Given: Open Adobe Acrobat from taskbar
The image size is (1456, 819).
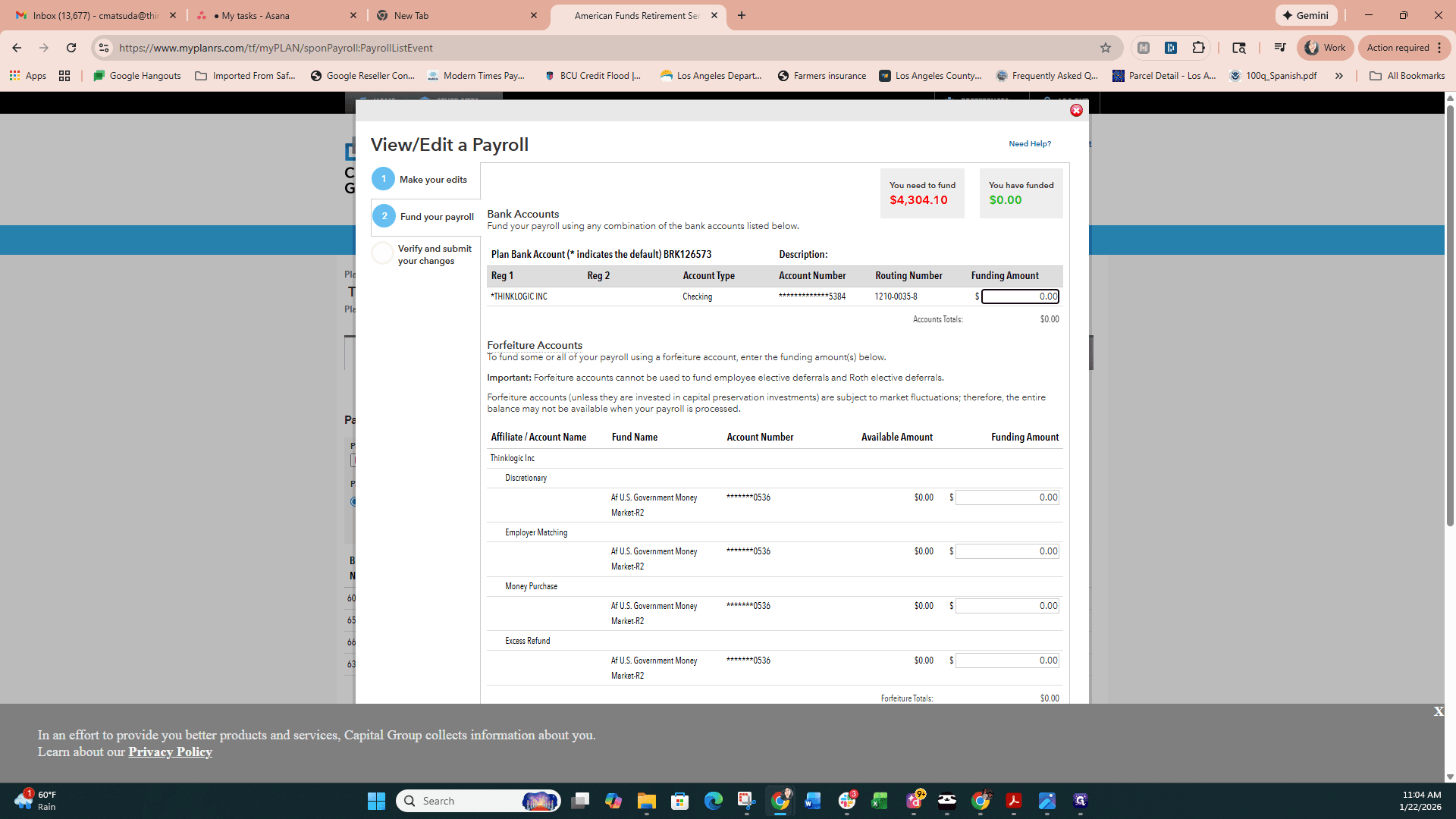Looking at the screenshot, I should coord(1013,801).
